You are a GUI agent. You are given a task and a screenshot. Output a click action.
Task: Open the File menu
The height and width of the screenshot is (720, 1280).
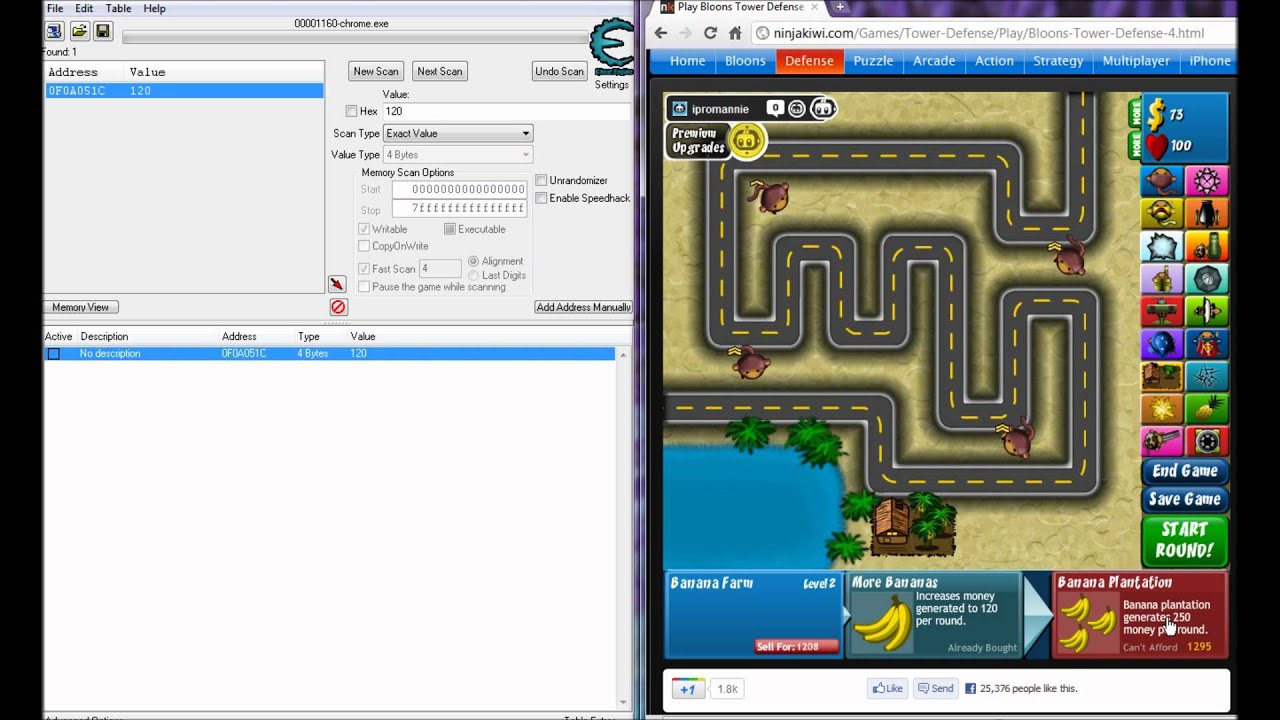click(x=55, y=8)
